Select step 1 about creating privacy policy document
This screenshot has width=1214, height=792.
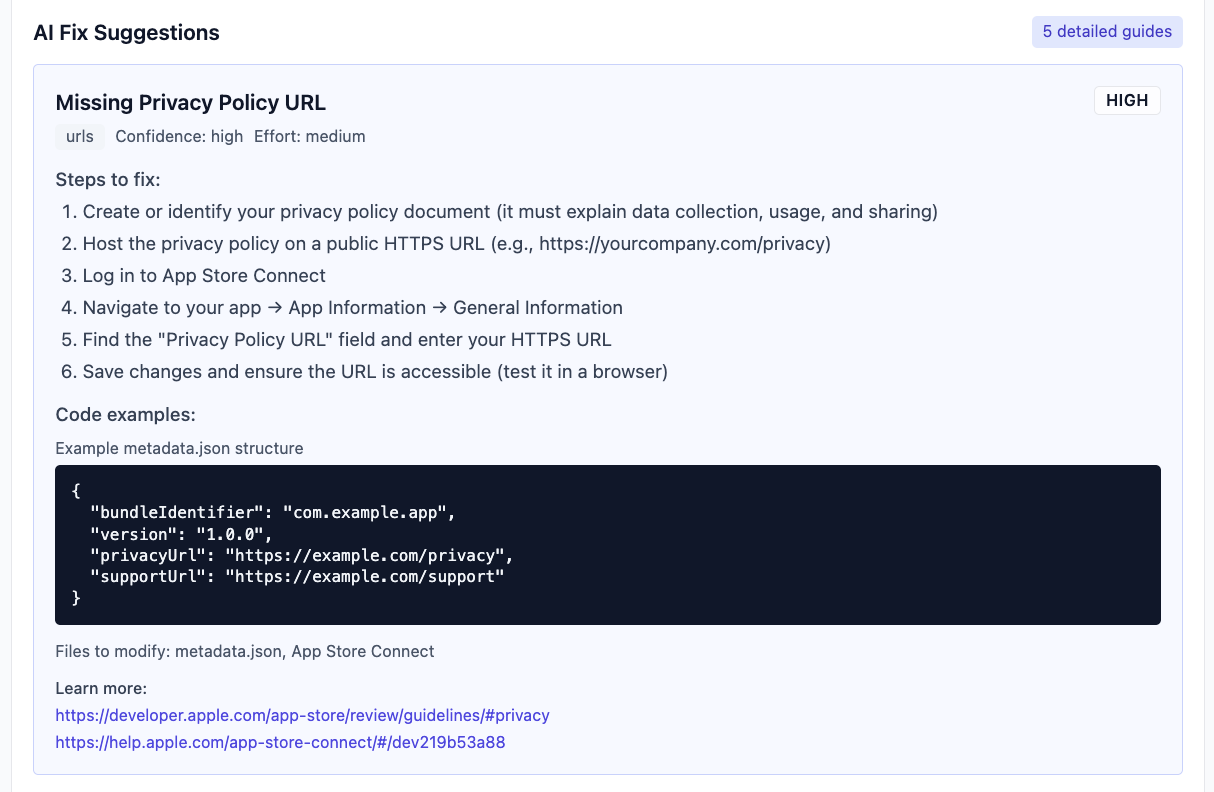pyautogui.click(x=510, y=212)
